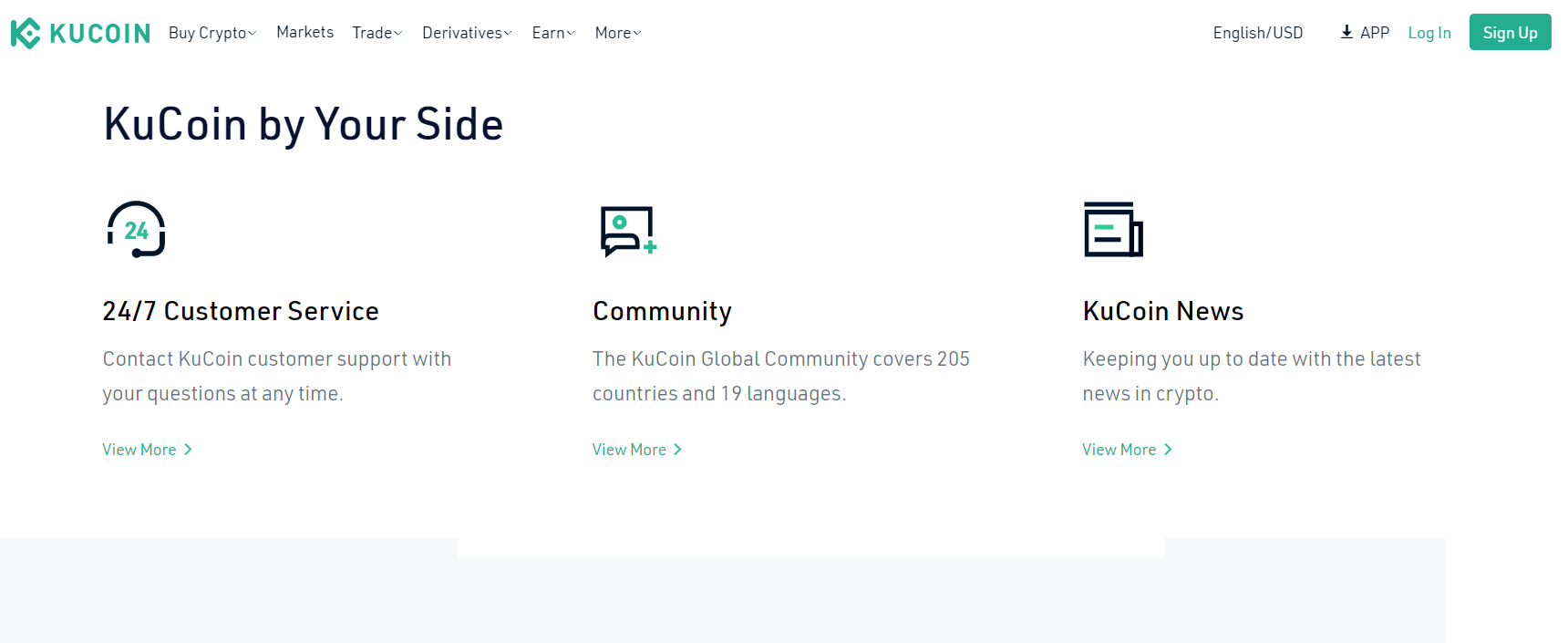Click the Log In link
The width and height of the screenshot is (1568, 643).
1429,33
